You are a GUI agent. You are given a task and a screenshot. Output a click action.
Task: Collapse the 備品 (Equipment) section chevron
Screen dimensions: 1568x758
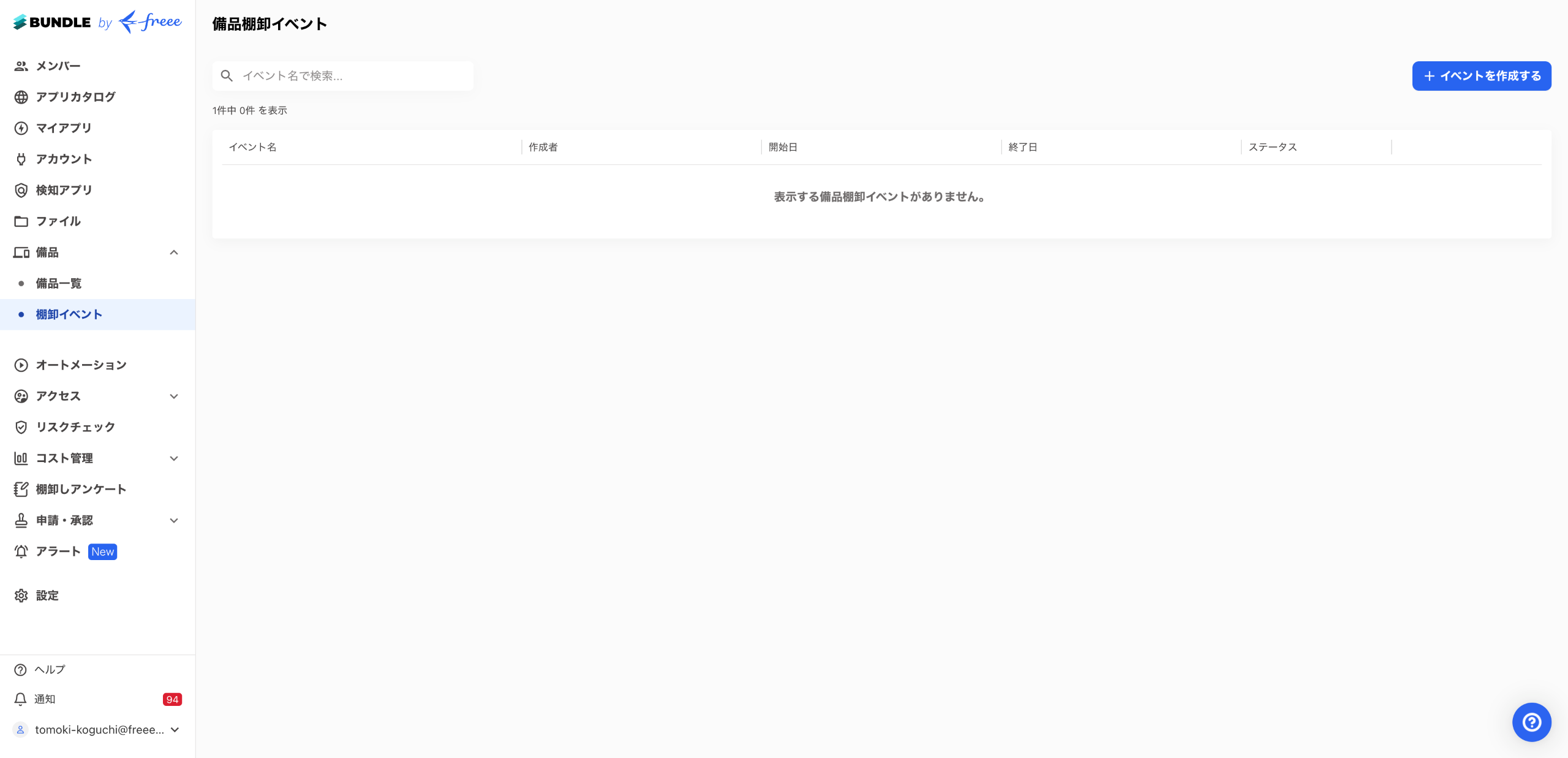(174, 252)
